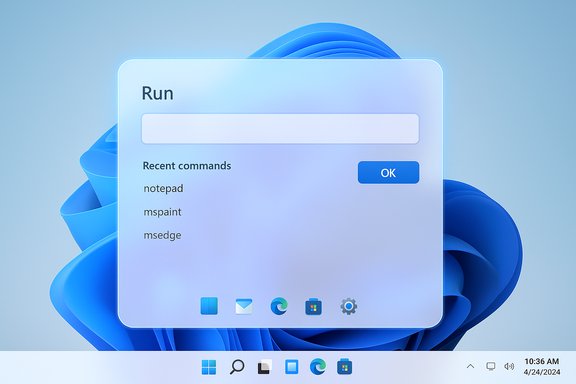The width and height of the screenshot is (576, 384).
Task: Open Microsoft Store icon in Run dialog
Action: pyautogui.click(x=314, y=306)
